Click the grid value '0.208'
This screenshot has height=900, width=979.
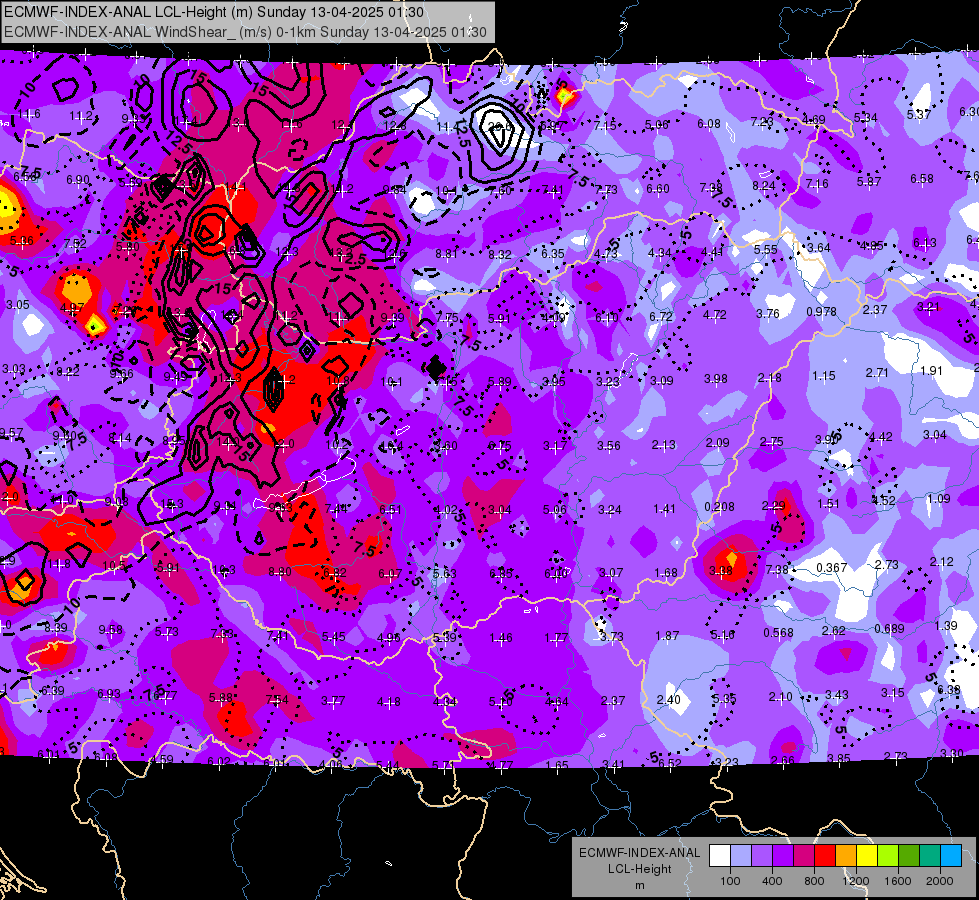point(719,507)
